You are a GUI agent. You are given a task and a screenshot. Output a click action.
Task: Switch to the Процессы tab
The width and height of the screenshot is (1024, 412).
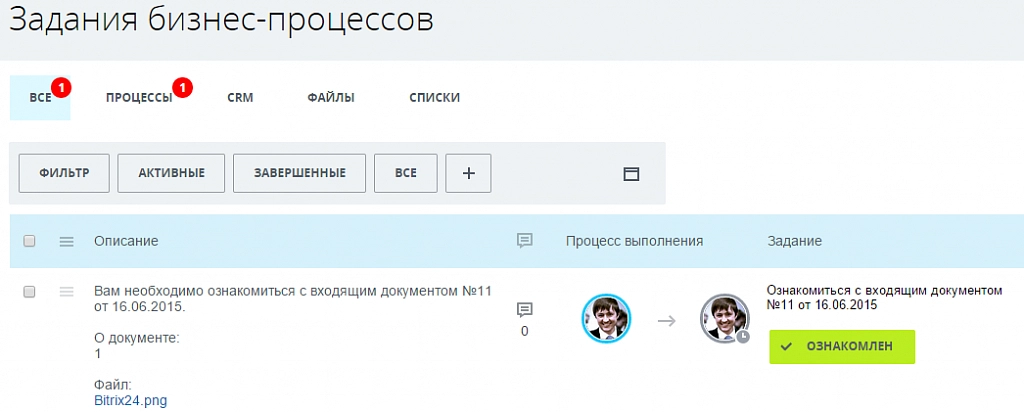(x=139, y=98)
